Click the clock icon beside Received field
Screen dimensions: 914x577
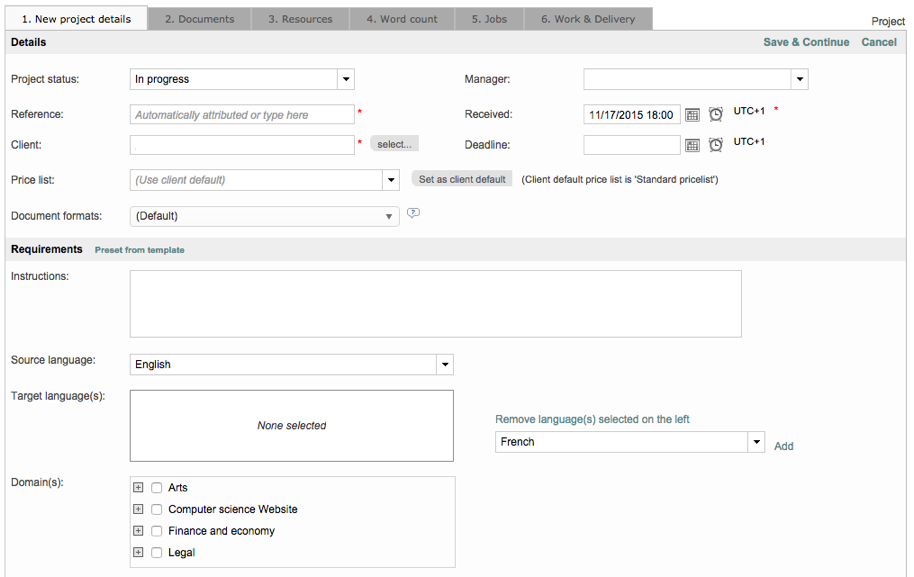click(716, 115)
